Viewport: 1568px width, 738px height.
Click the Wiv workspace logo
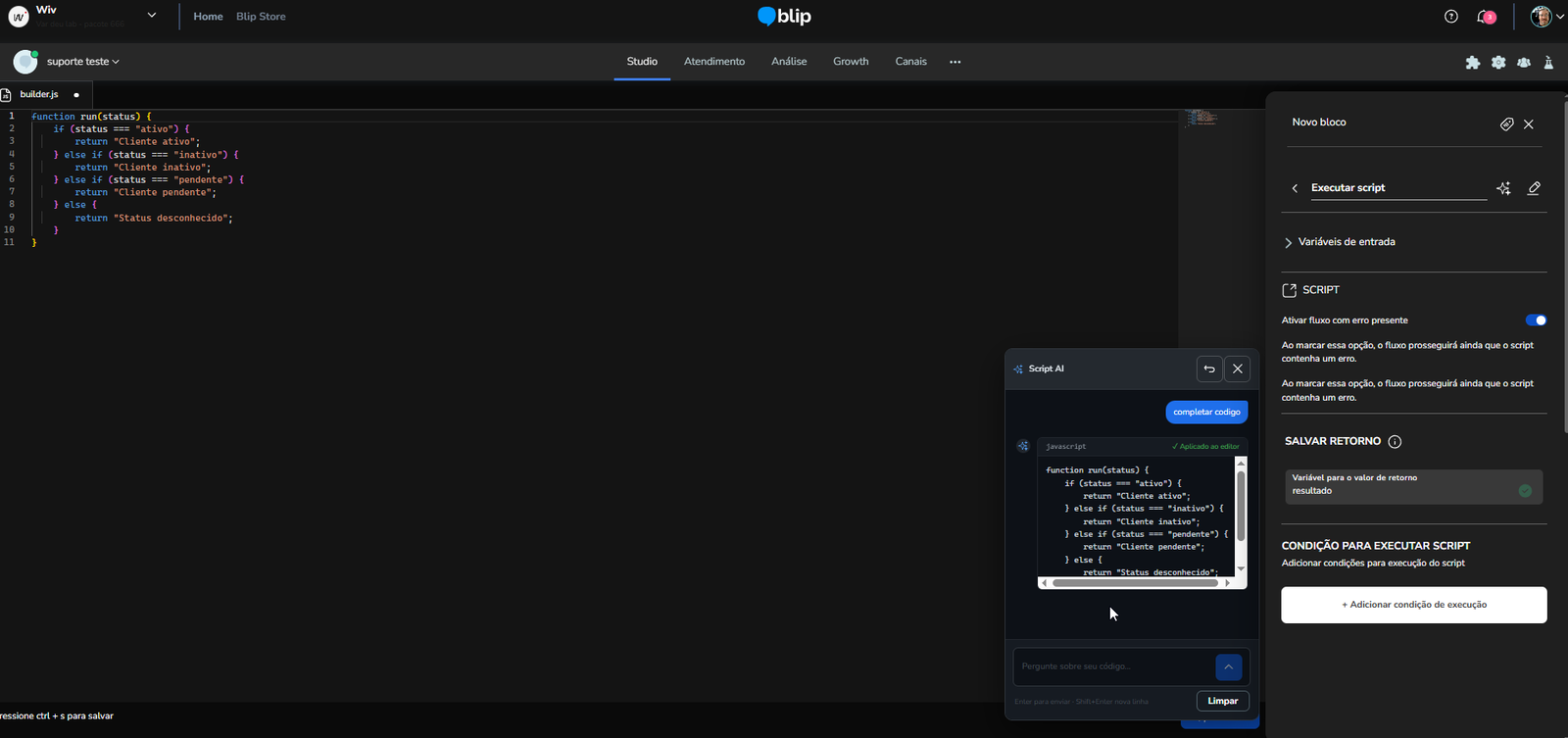click(x=18, y=17)
